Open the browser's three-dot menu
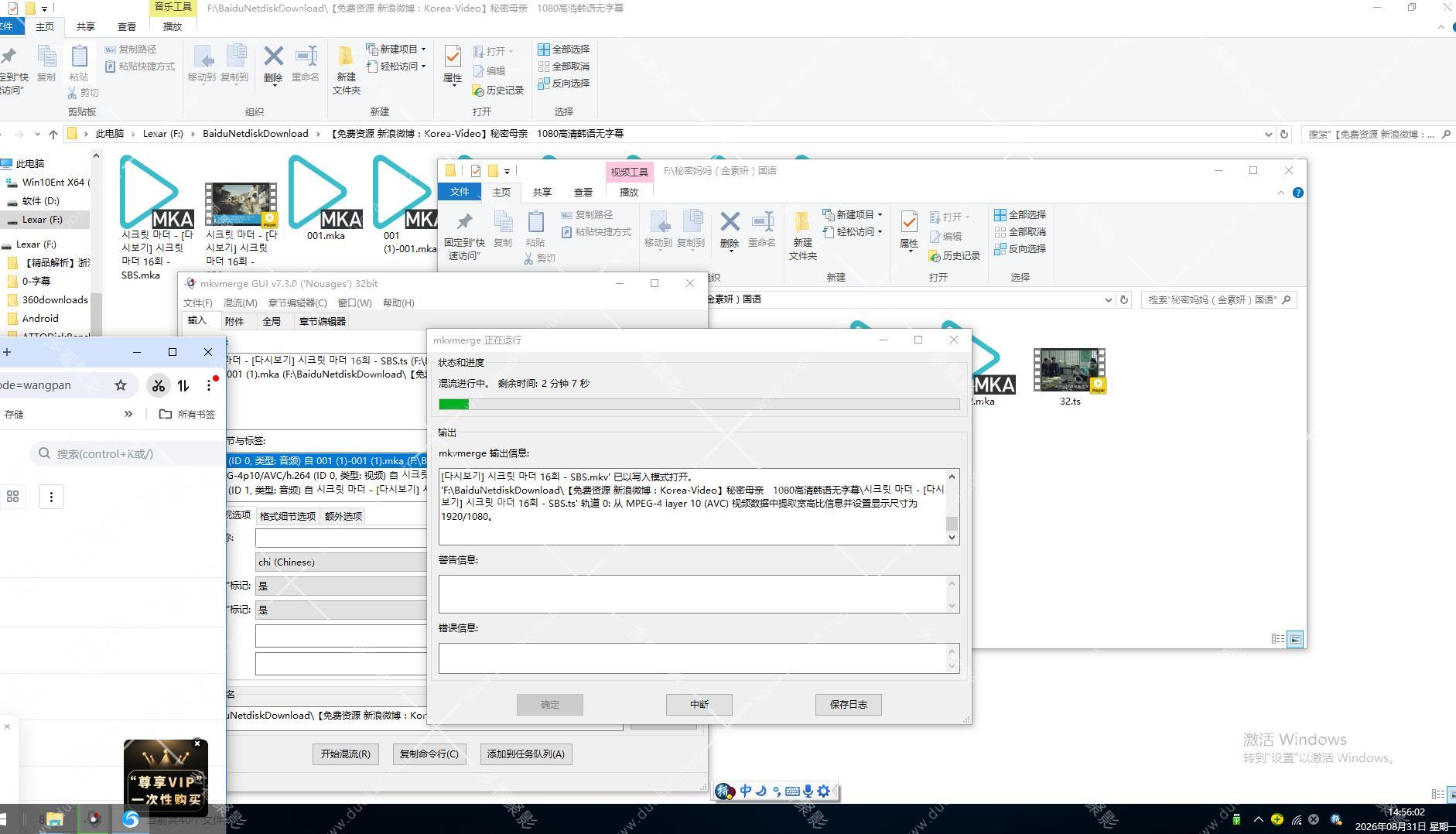The height and width of the screenshot is (834, 1456). [x=209, y=385]
